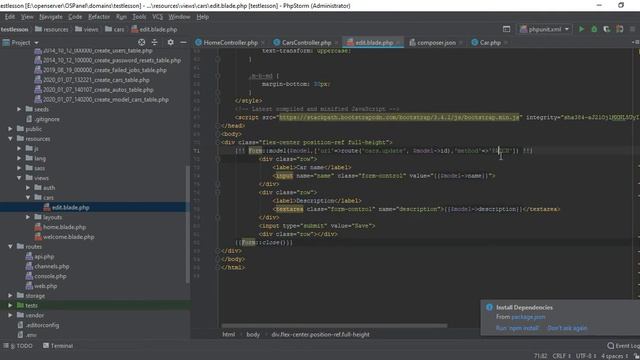Click Run 'npm install' link
The image size is (640, 360).
tap(517, 328)
